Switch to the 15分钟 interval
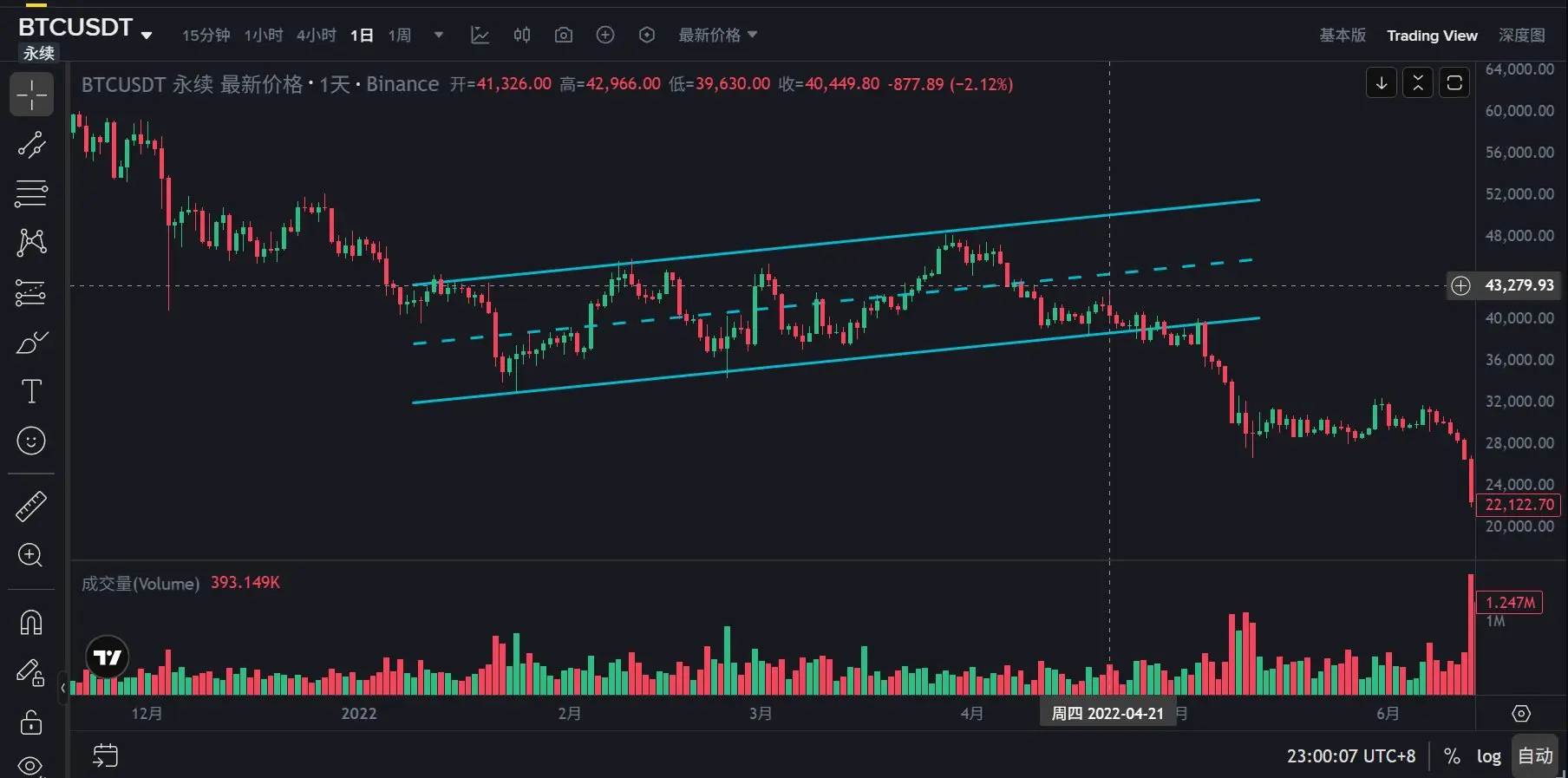Image resolution: width=1568 pixels, height=778 pixels. [x=206, y=35]
